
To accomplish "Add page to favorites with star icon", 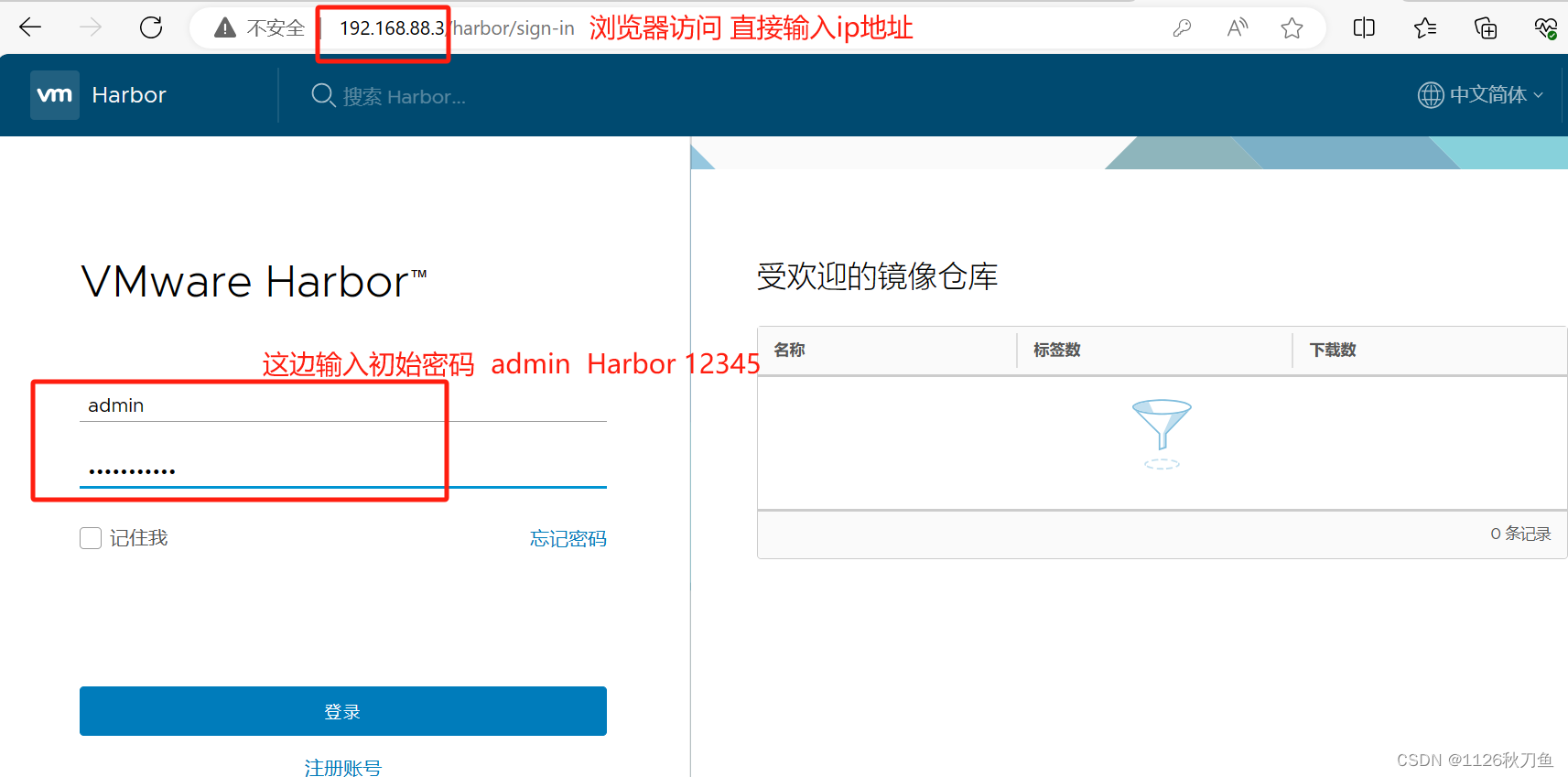I will (x=1292, y=28).
